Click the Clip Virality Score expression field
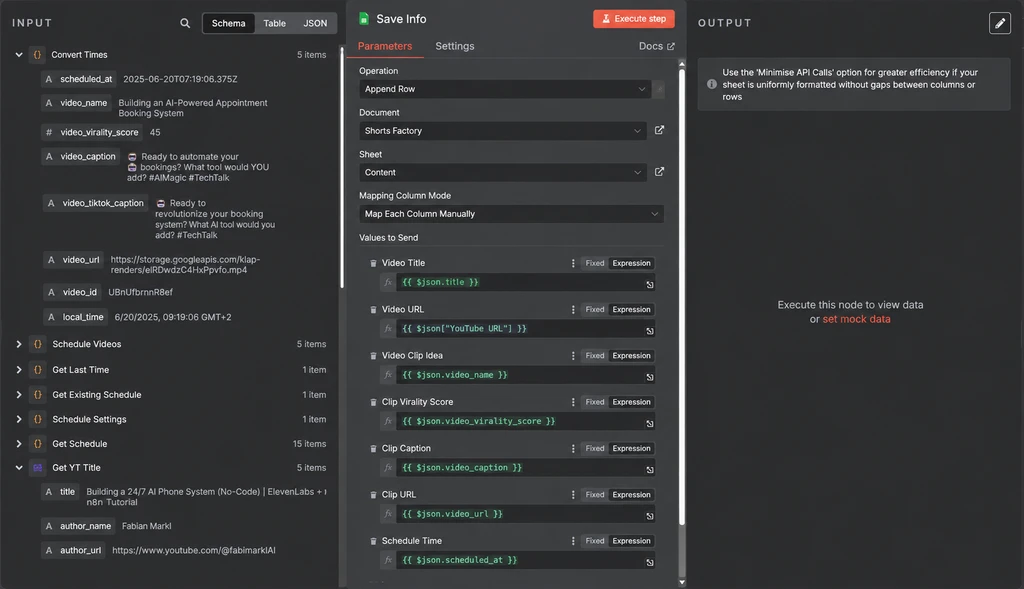The image size is (1024, 589). tap(525, 421)
